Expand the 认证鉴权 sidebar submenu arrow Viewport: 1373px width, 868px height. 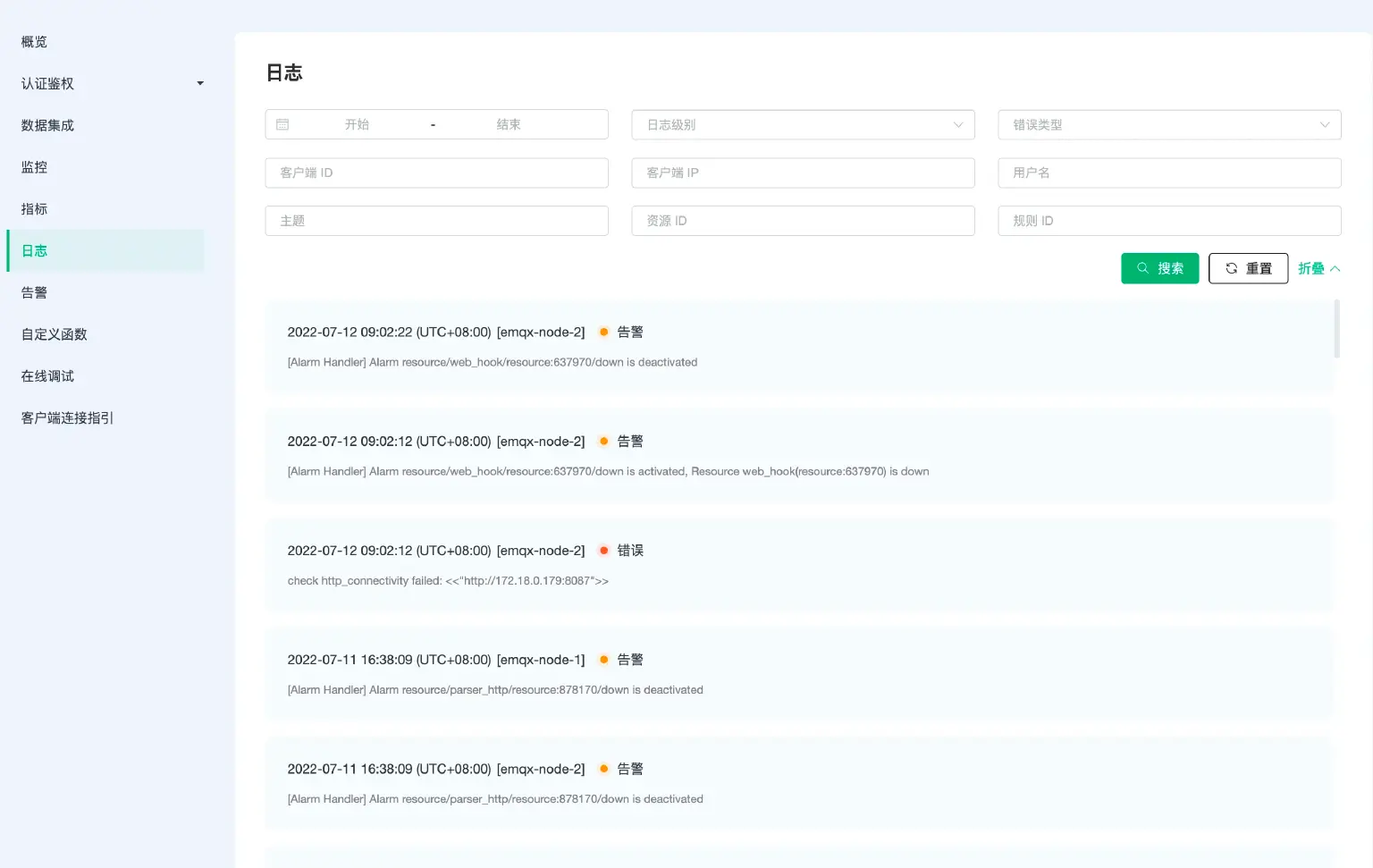point(200,84)
